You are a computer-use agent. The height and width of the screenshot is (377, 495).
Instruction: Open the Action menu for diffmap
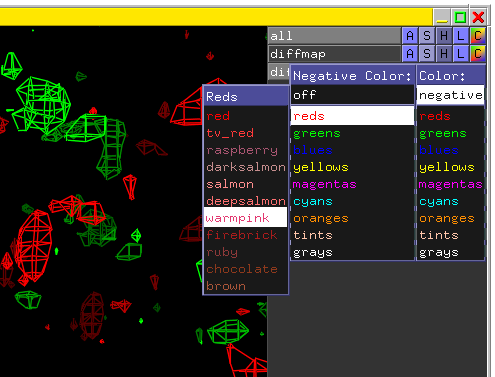click(x=410, y=54)
